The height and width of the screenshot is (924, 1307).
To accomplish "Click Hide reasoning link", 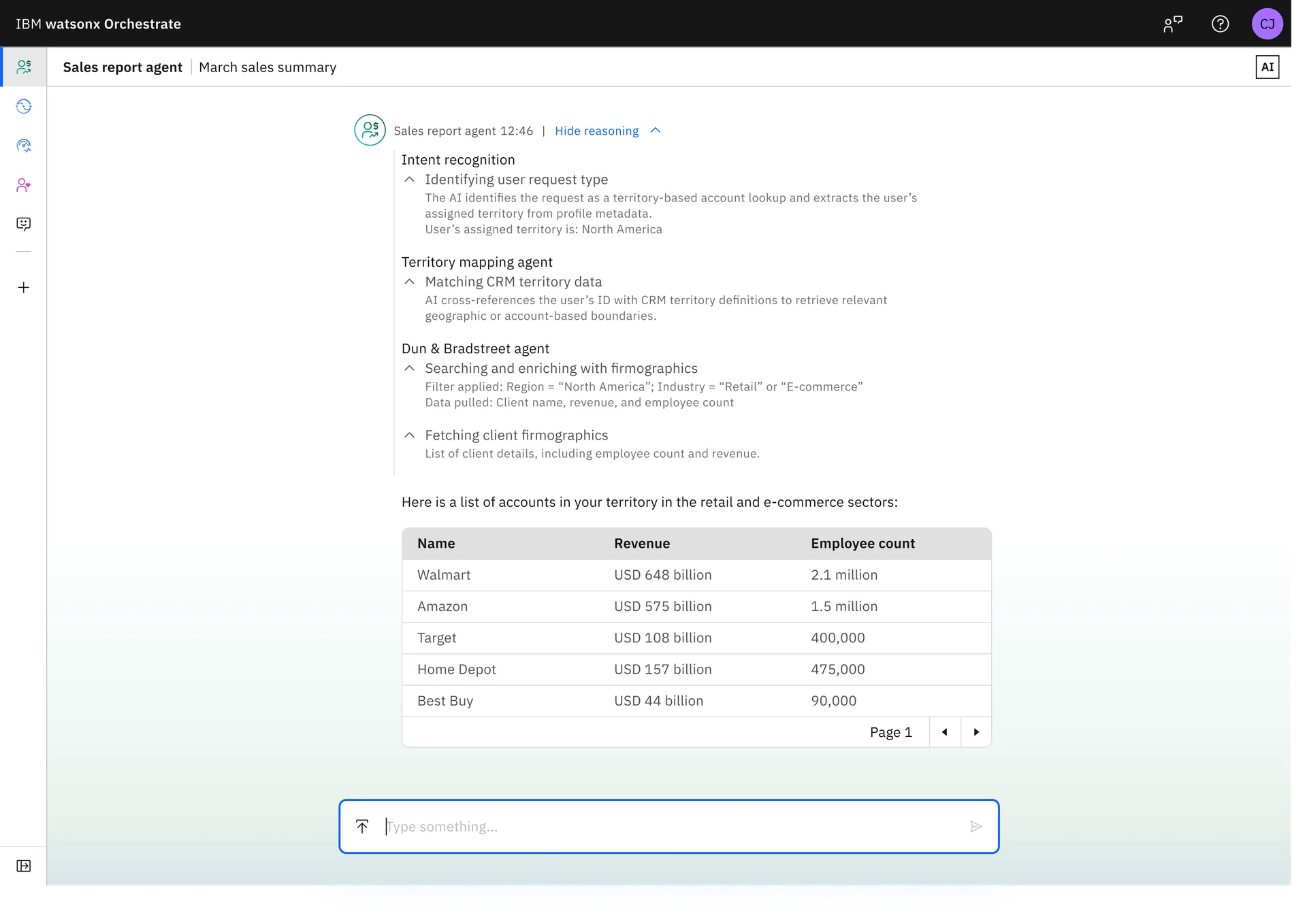I will pos(596,131).
